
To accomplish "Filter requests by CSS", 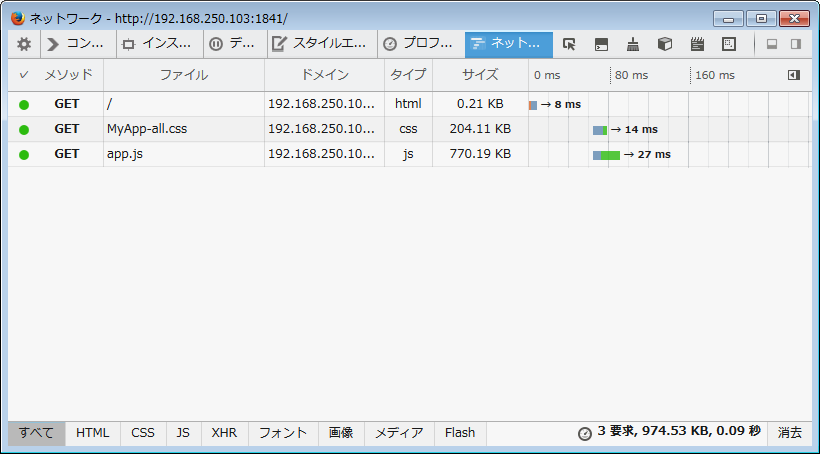I will [143, 433].
